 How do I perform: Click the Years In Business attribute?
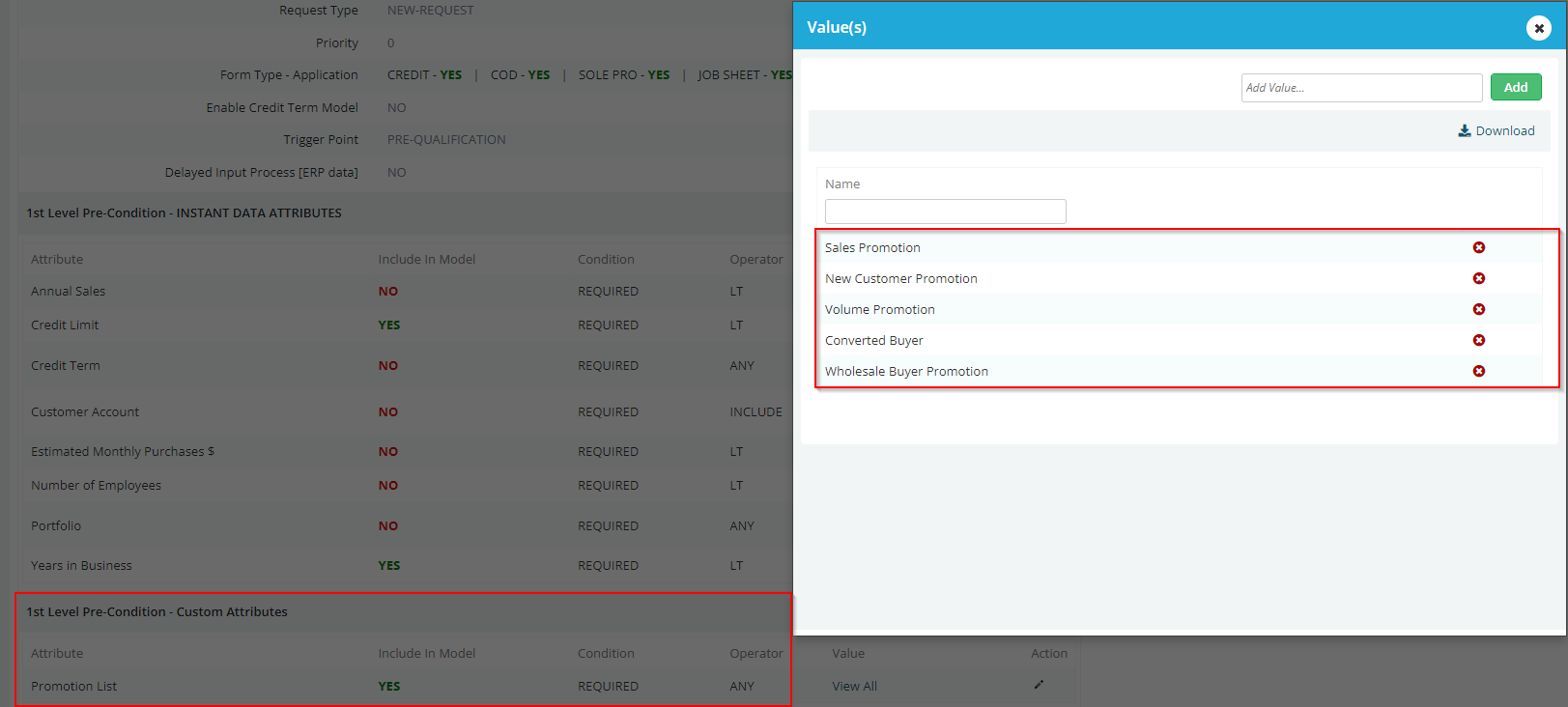(x=81, y=565)
